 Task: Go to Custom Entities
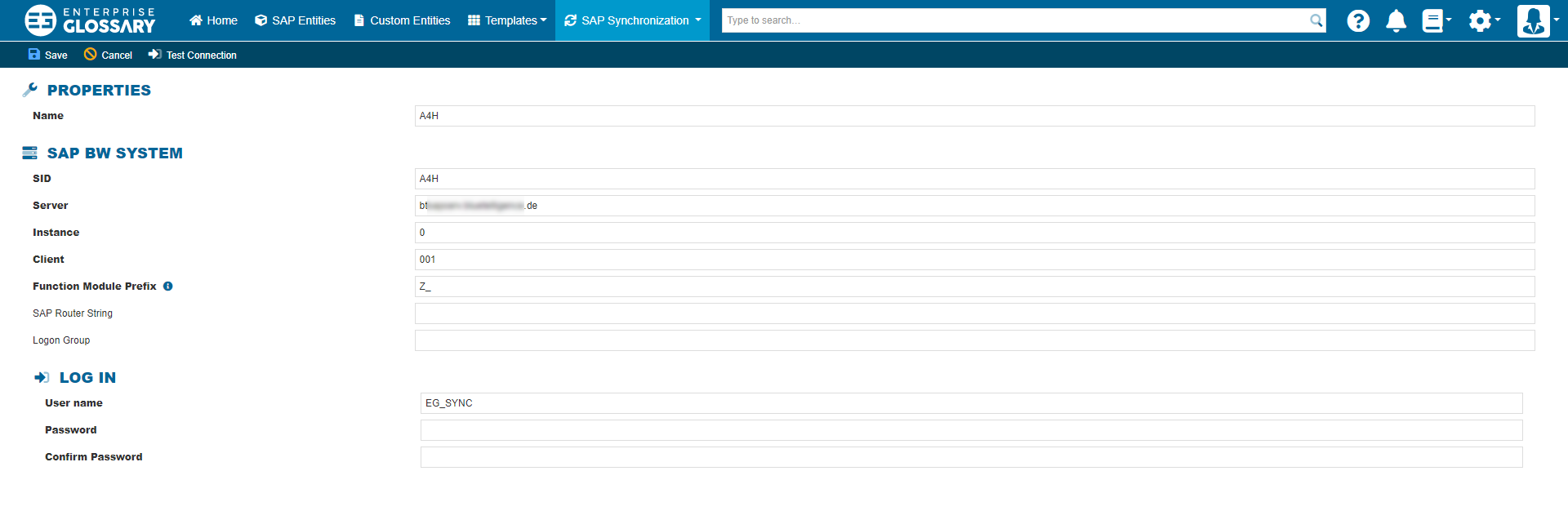402,20
